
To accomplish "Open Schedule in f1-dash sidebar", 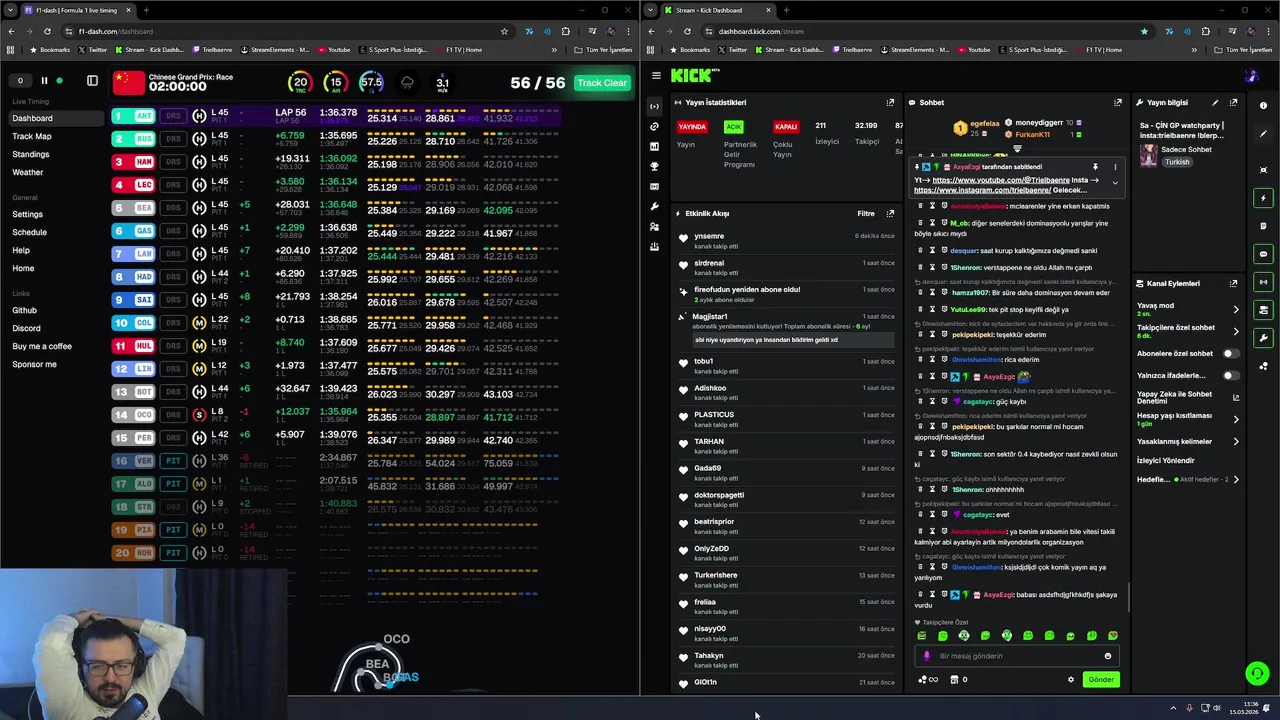I will tap(29, 232).
